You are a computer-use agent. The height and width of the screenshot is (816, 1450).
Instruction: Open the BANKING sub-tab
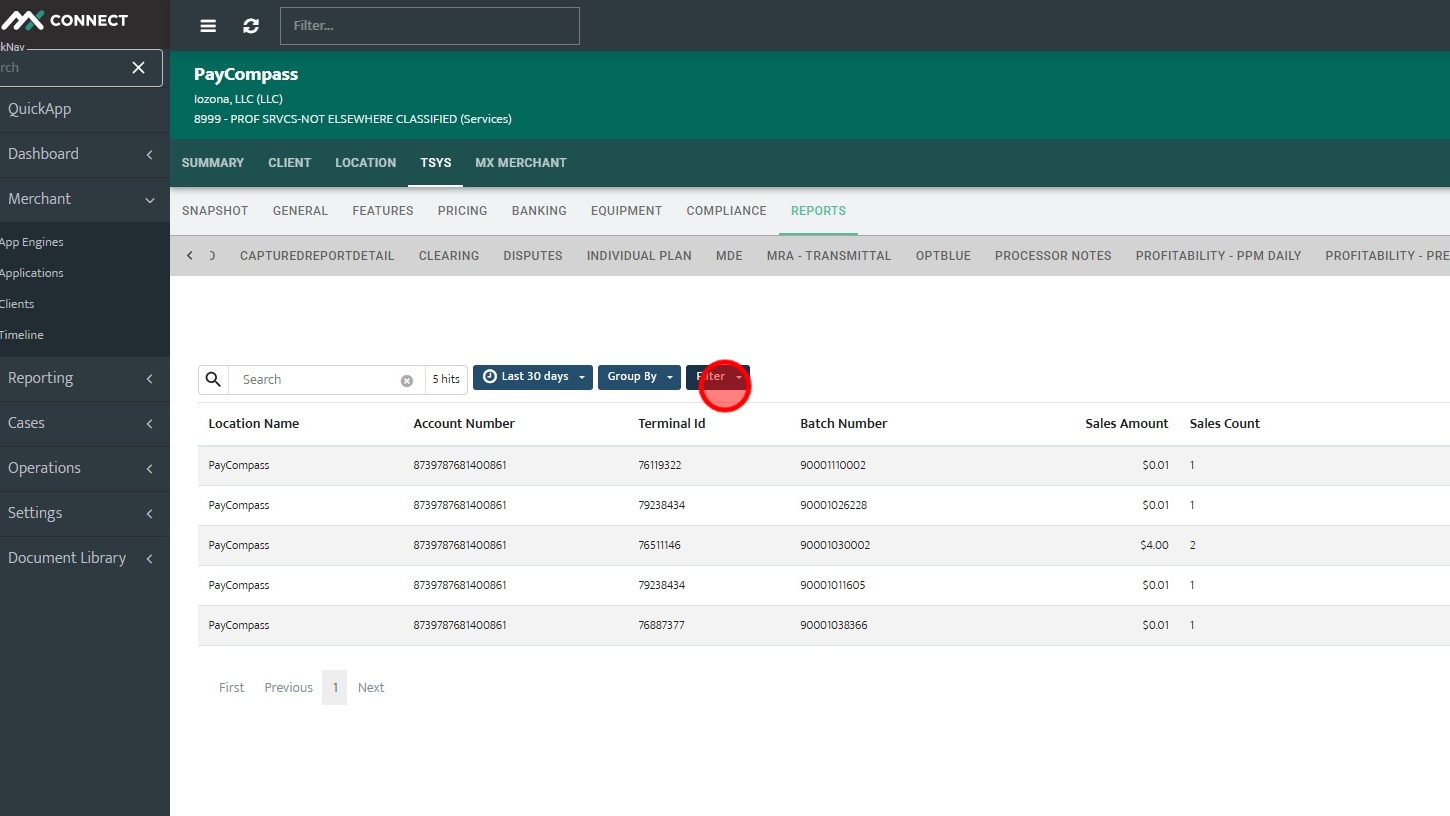click(539, 211)
